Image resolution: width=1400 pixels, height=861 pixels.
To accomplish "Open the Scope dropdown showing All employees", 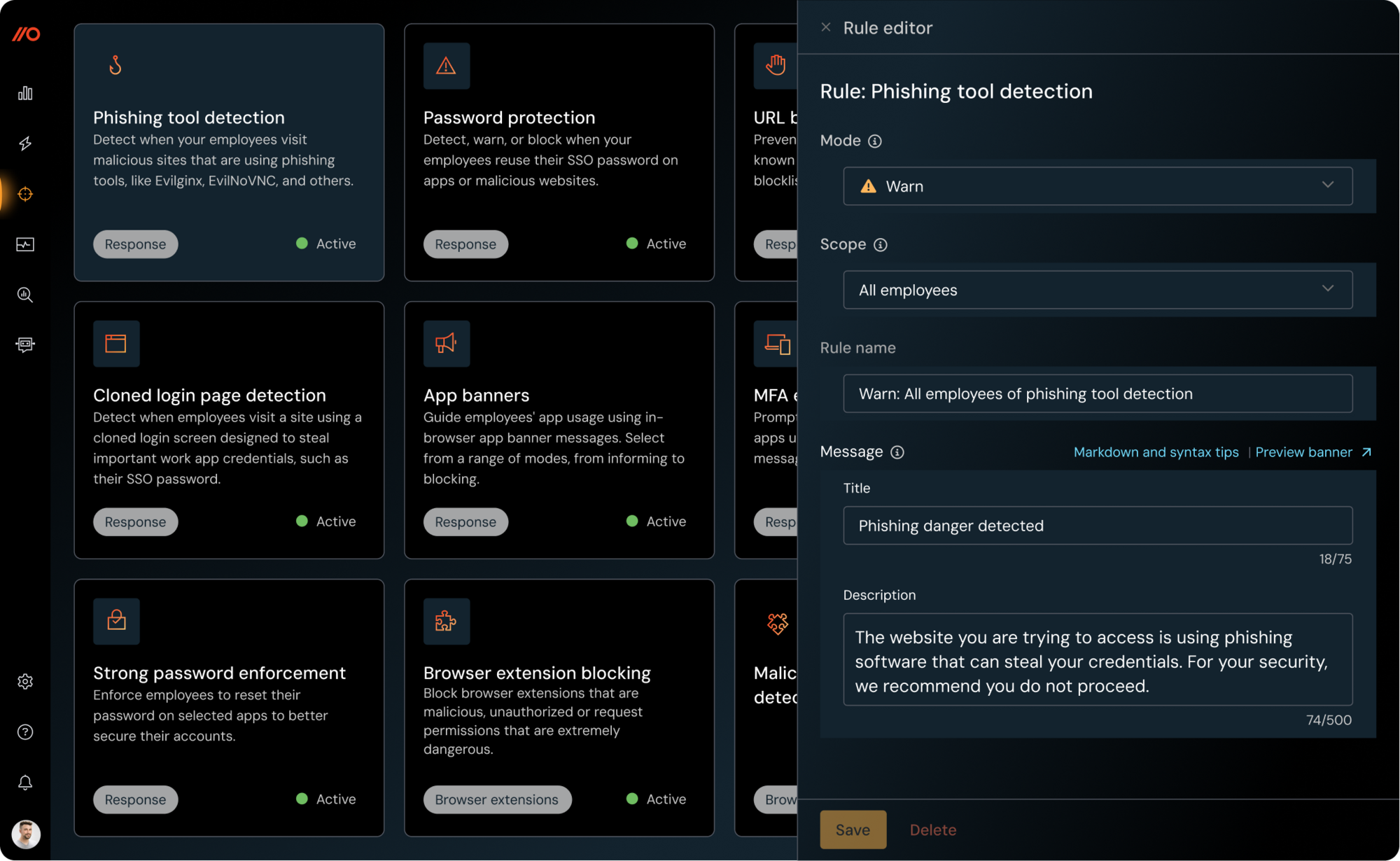I will pos(1097,290).
